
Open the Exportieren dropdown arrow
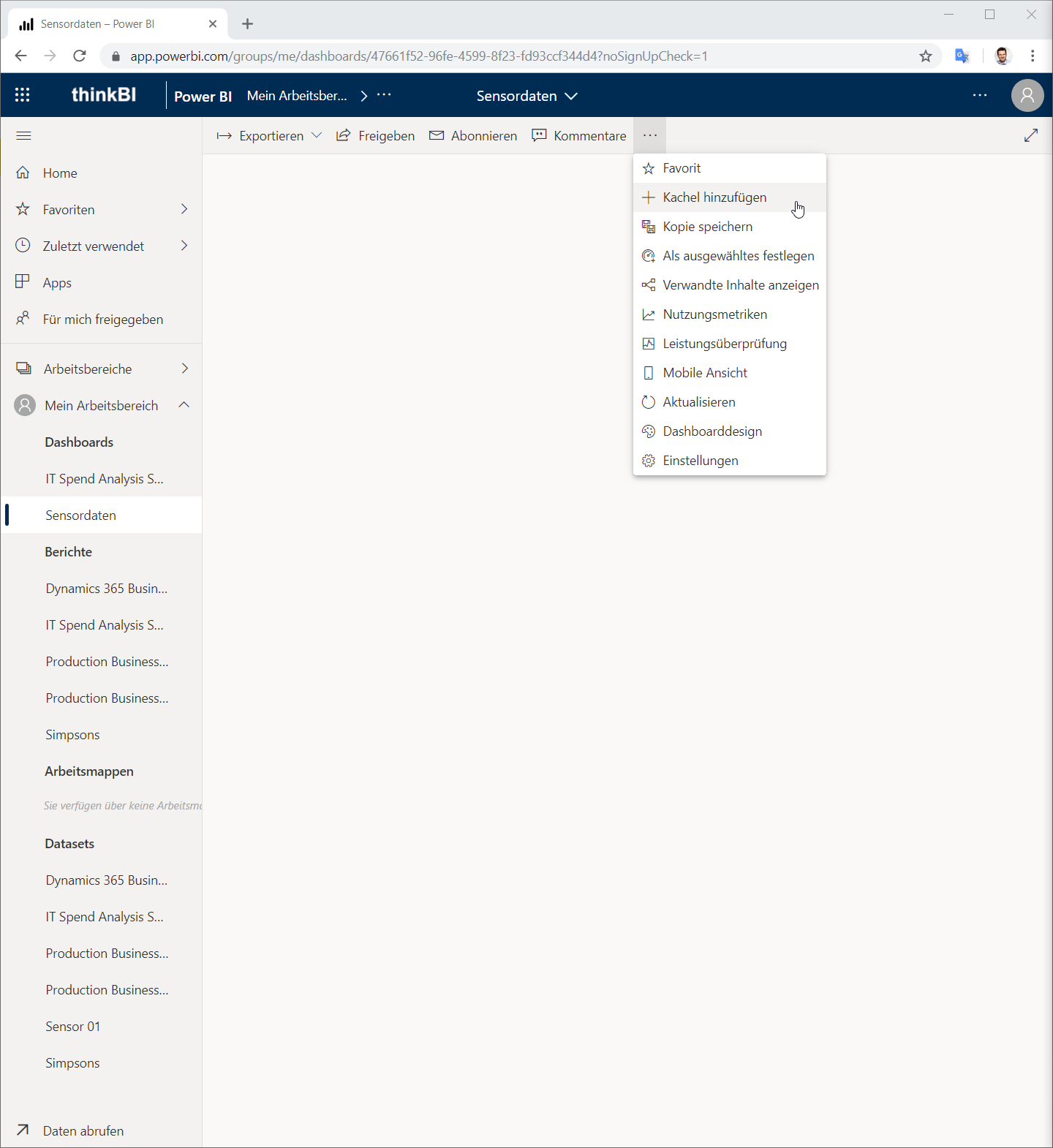tap(317, 135)
